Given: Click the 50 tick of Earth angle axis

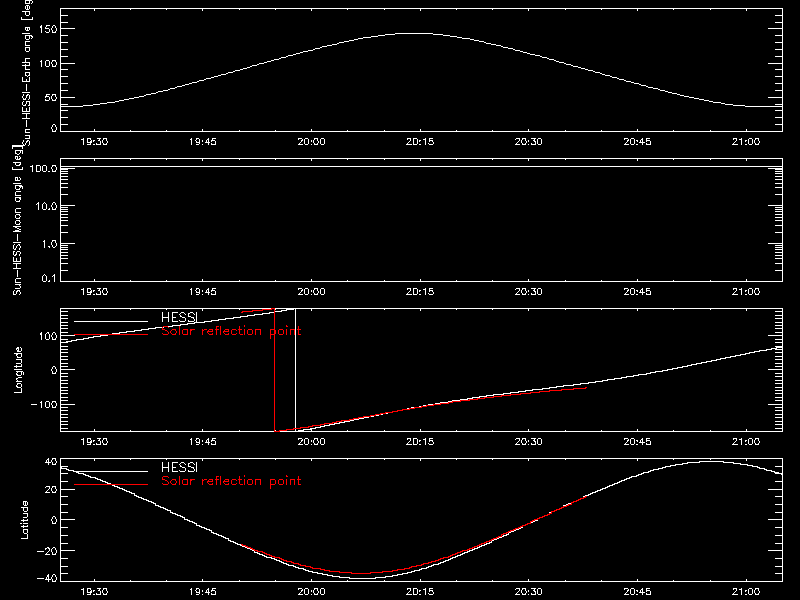Looking at the screenshot, I should coord(51,97).
